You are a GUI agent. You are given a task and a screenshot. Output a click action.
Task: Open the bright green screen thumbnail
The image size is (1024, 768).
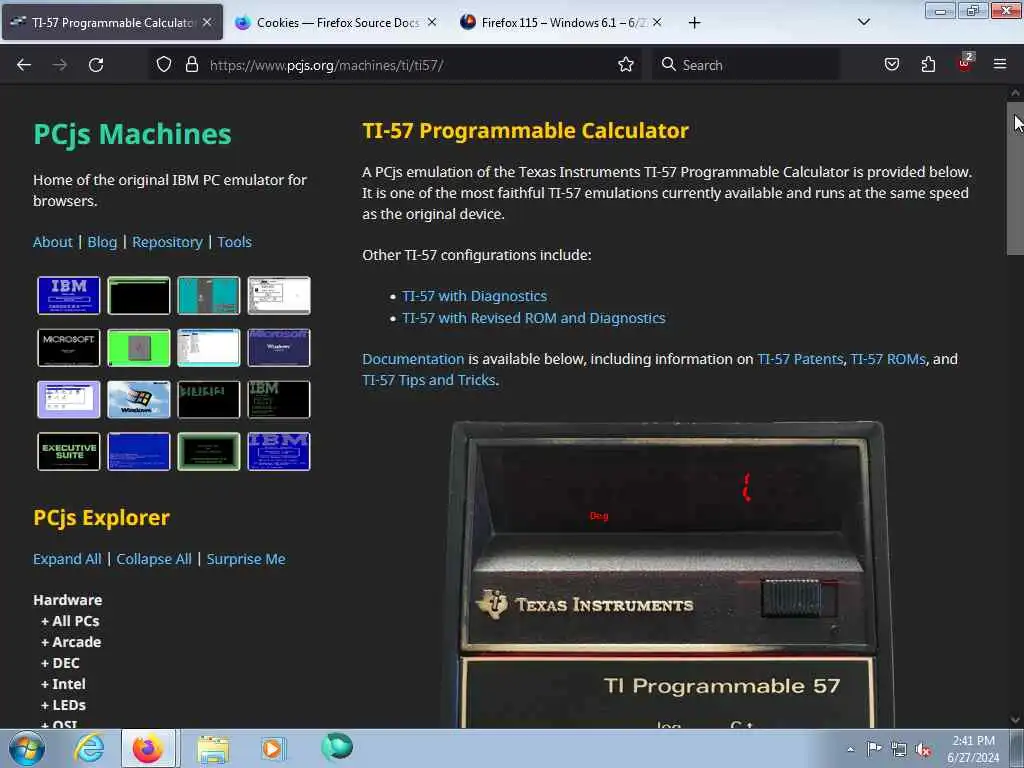138,347
